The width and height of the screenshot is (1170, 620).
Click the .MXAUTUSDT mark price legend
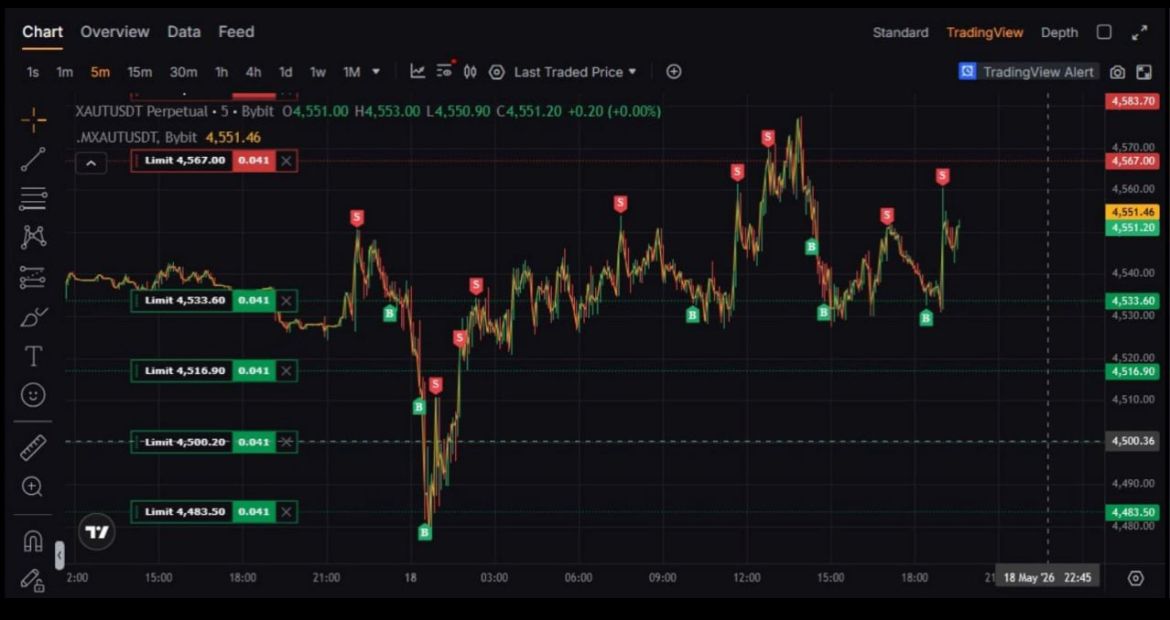point(137,137)
